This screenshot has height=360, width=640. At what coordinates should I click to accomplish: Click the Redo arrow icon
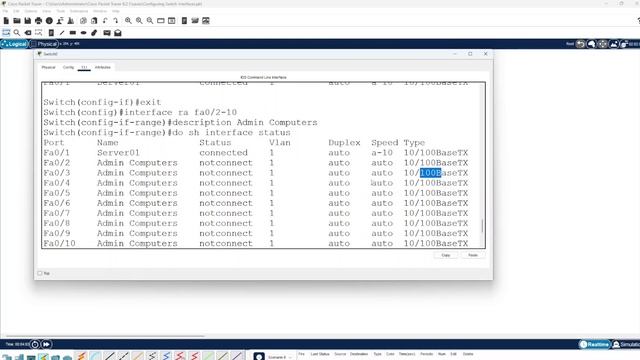coord(116,21)
